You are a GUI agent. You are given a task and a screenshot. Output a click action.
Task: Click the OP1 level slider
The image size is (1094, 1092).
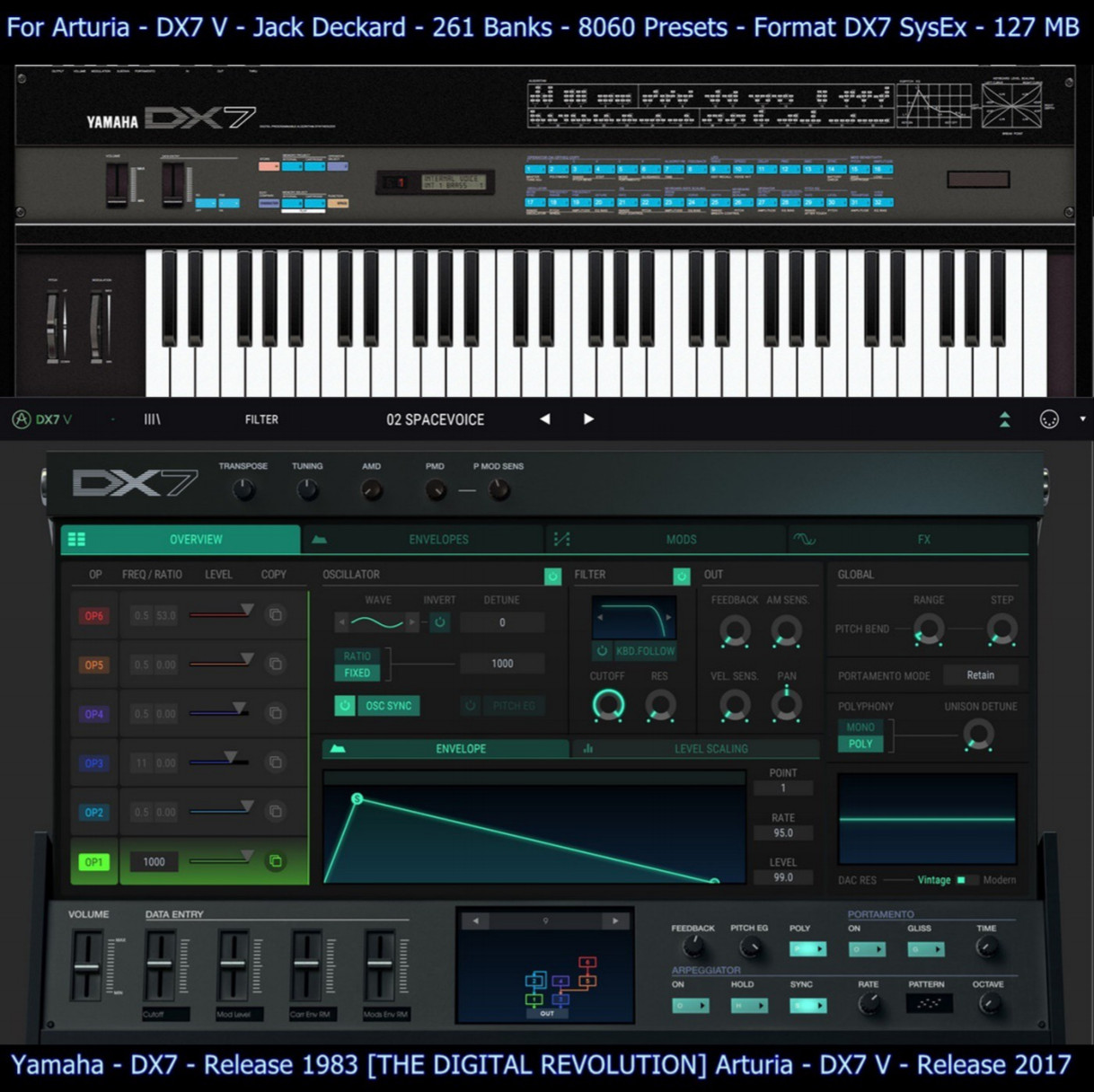click(222, 859)
